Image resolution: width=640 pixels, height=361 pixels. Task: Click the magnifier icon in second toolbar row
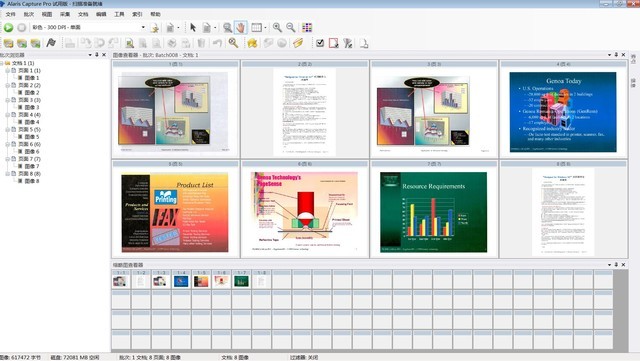tap(233, 42)
